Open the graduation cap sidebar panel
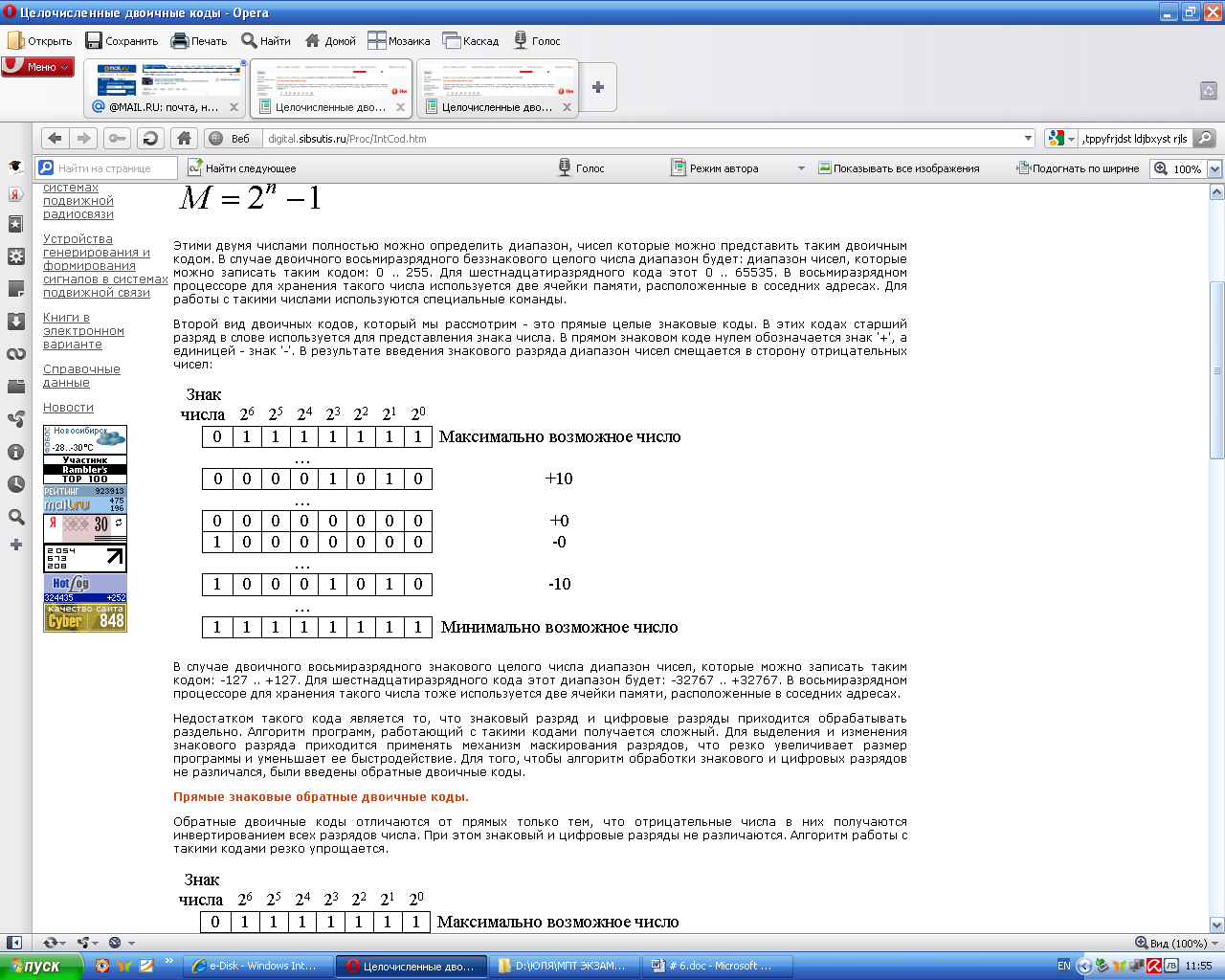 [15, 166]
